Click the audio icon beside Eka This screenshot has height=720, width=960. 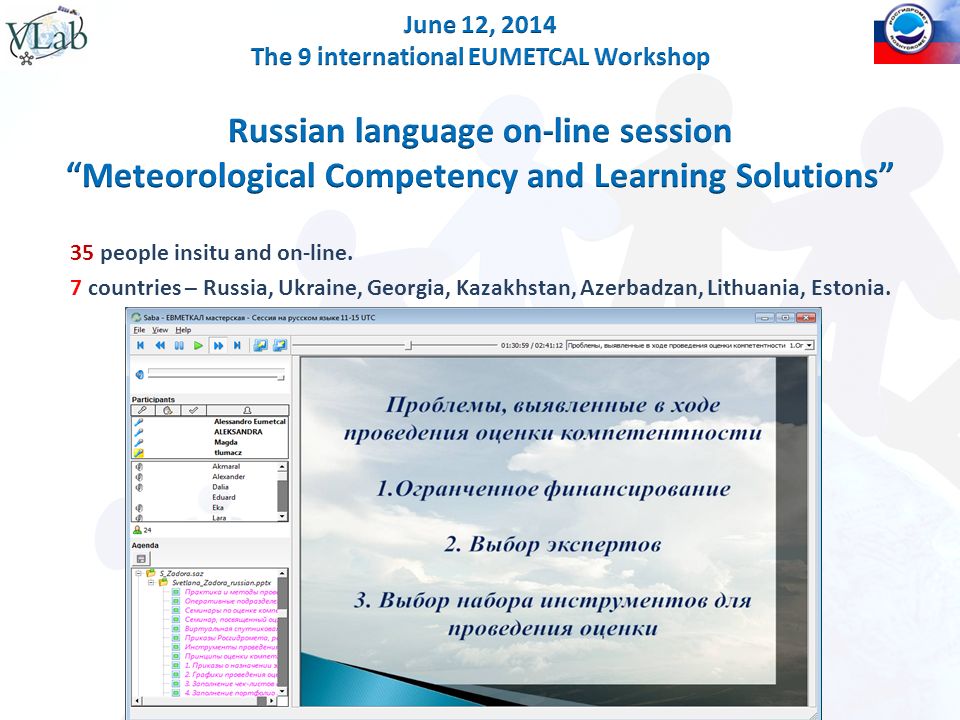click(139, 508)
